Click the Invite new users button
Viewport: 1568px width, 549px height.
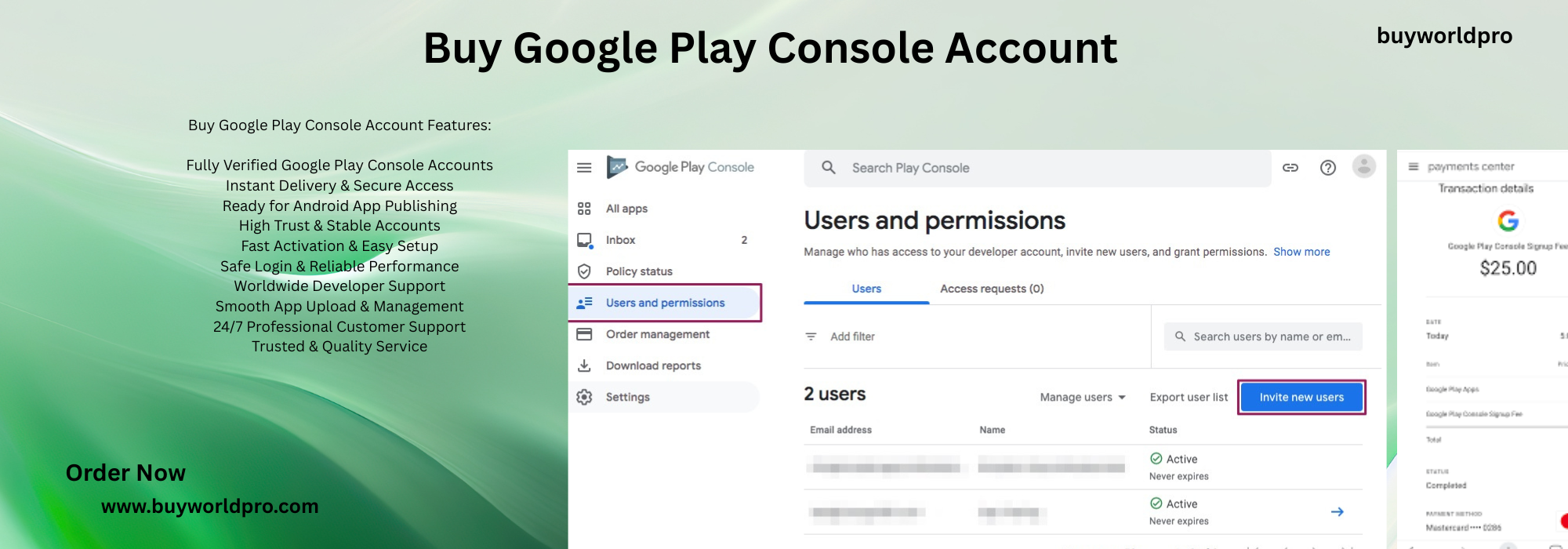coord(1301,398)
